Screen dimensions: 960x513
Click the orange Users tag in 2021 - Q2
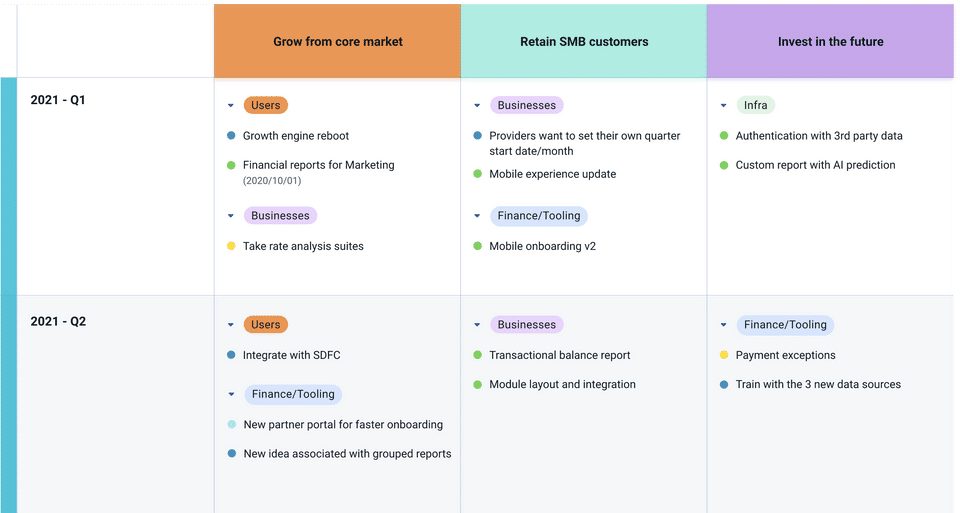(x=266, y=325)
